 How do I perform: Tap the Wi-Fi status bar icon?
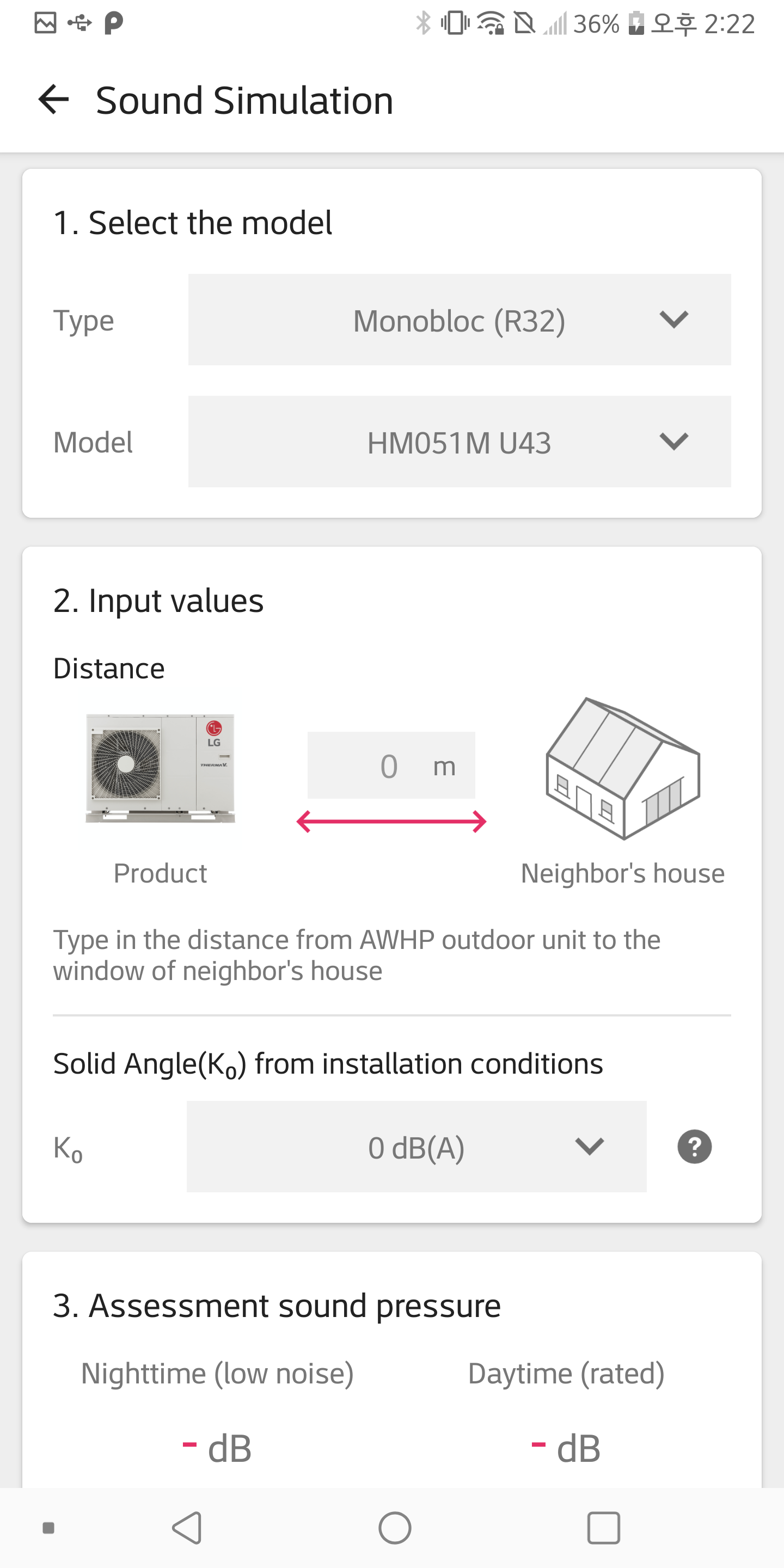coord(490,24)
